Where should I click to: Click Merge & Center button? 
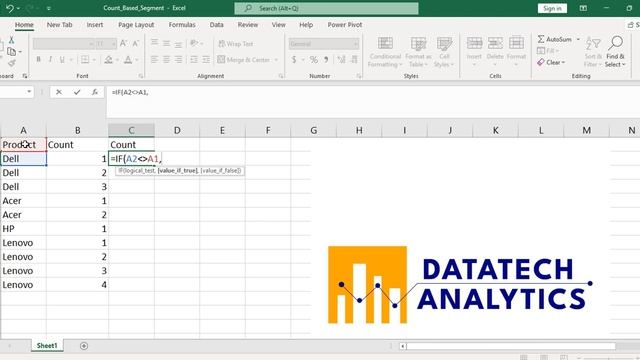(244, 60)
